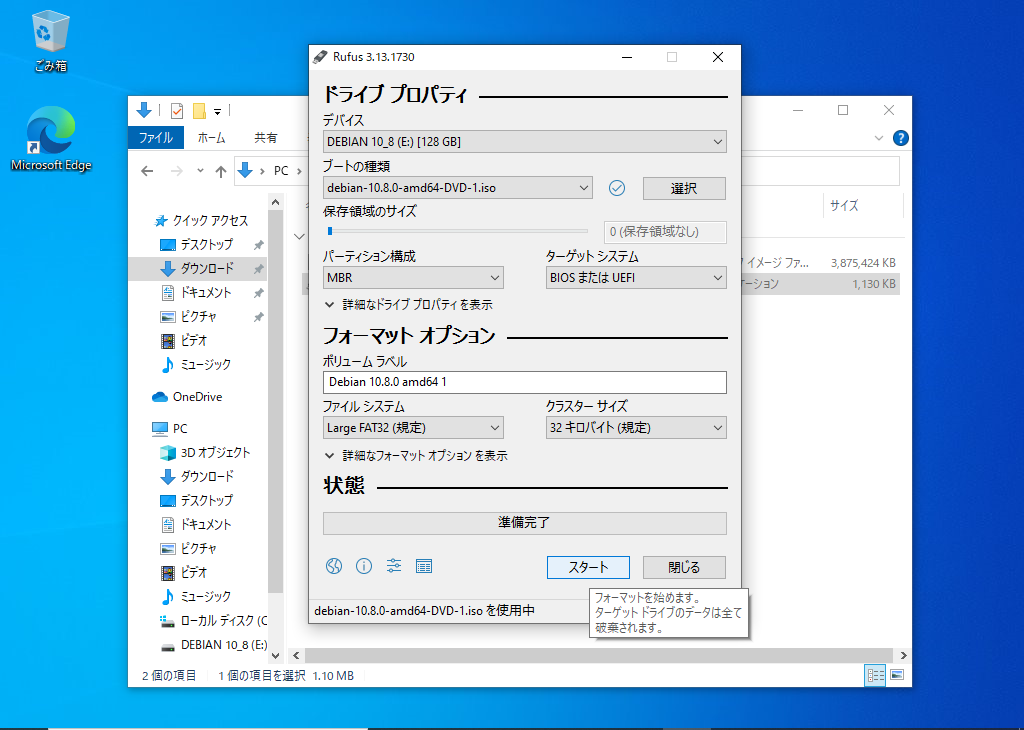The height and width of the screenshot is (730, 1024).
Task: Show the Rufus log icon
Action: [x=424, y=566]
